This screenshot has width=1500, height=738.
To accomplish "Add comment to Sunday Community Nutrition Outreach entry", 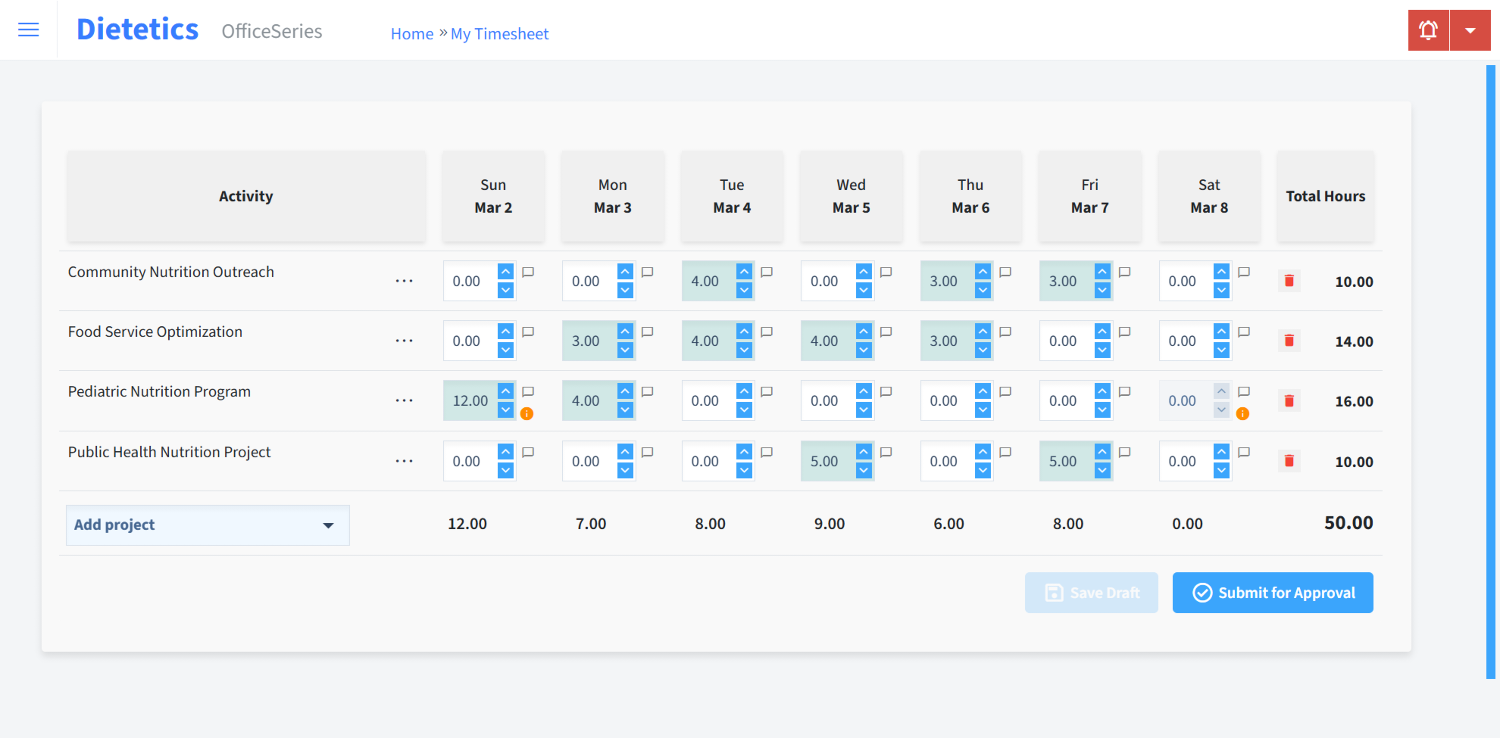I will coord(528,271).
